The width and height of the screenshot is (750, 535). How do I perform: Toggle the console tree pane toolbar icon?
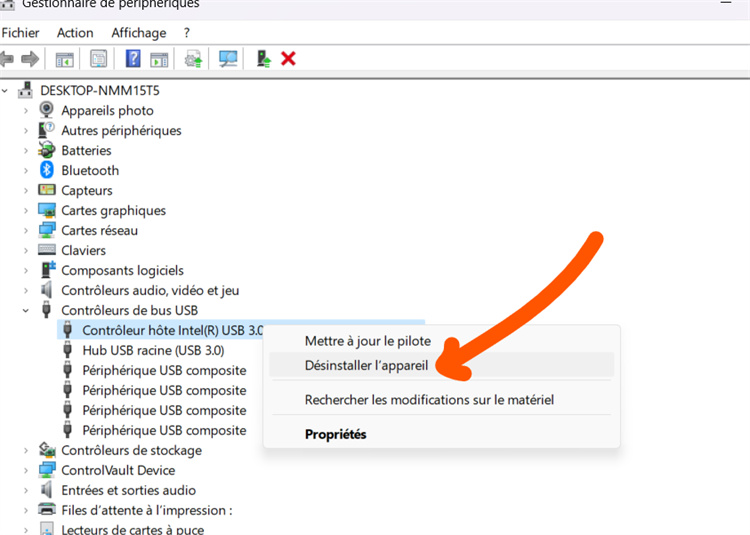tap(65, 59)
